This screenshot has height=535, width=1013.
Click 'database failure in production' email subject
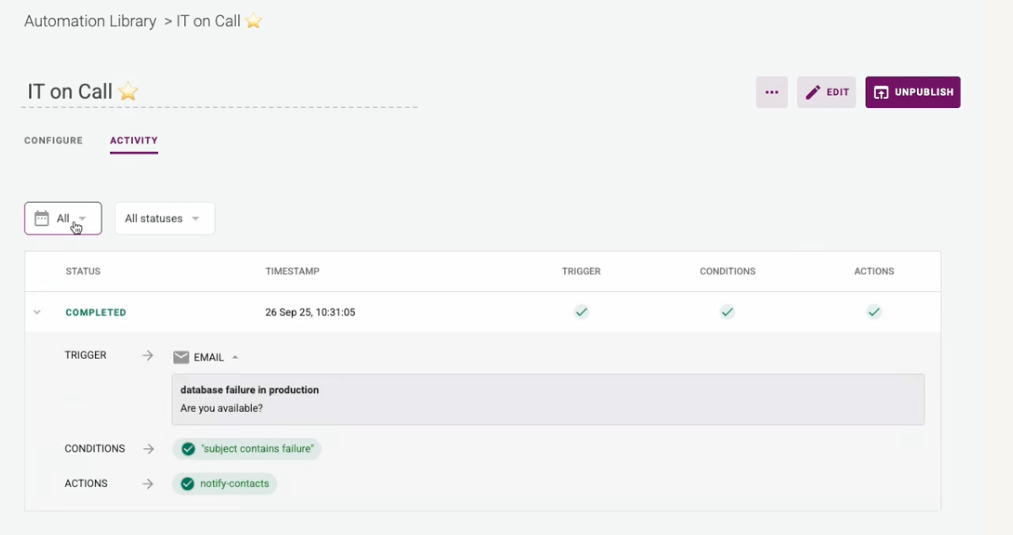point(249,390)
